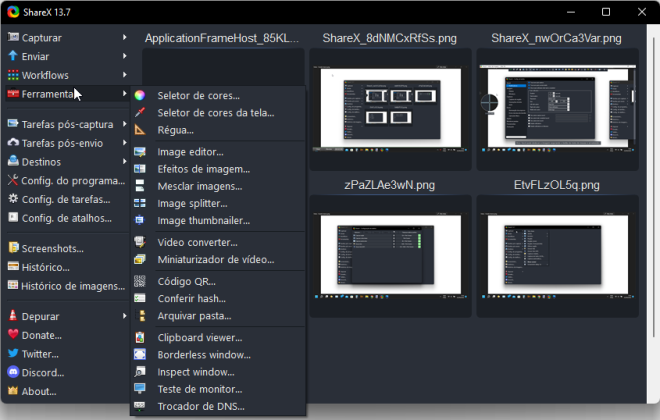
Task: Select EtvFLzOL5q.png thumbnail
Action: pyautogui.click(x=557, y=256)
